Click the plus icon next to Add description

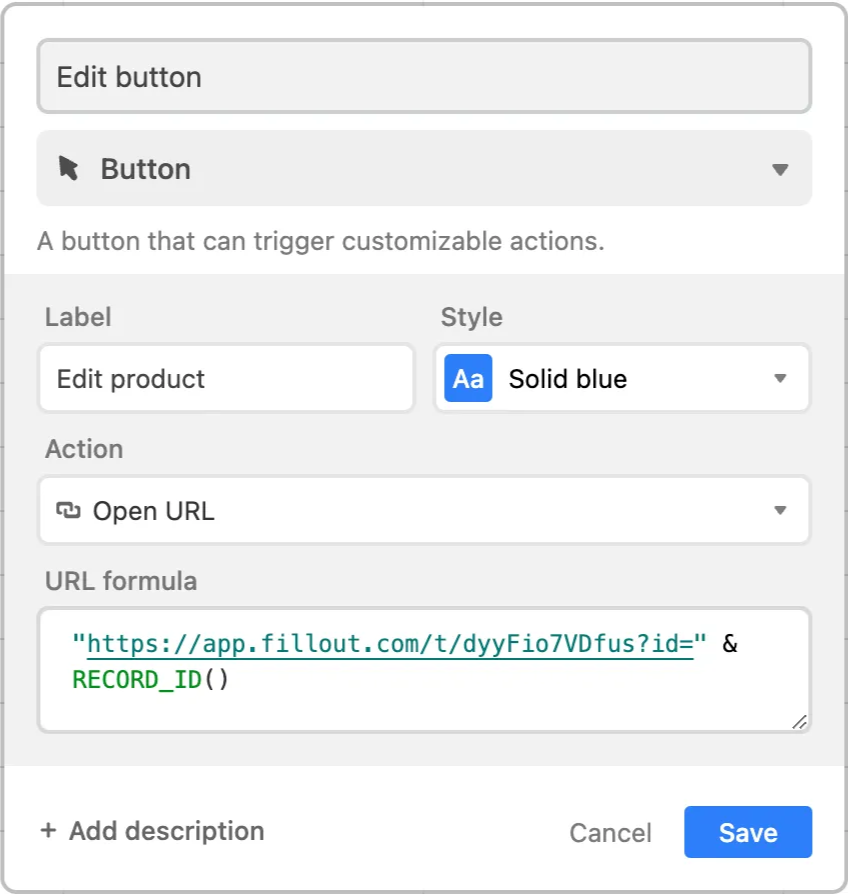(x=48, y=831)
